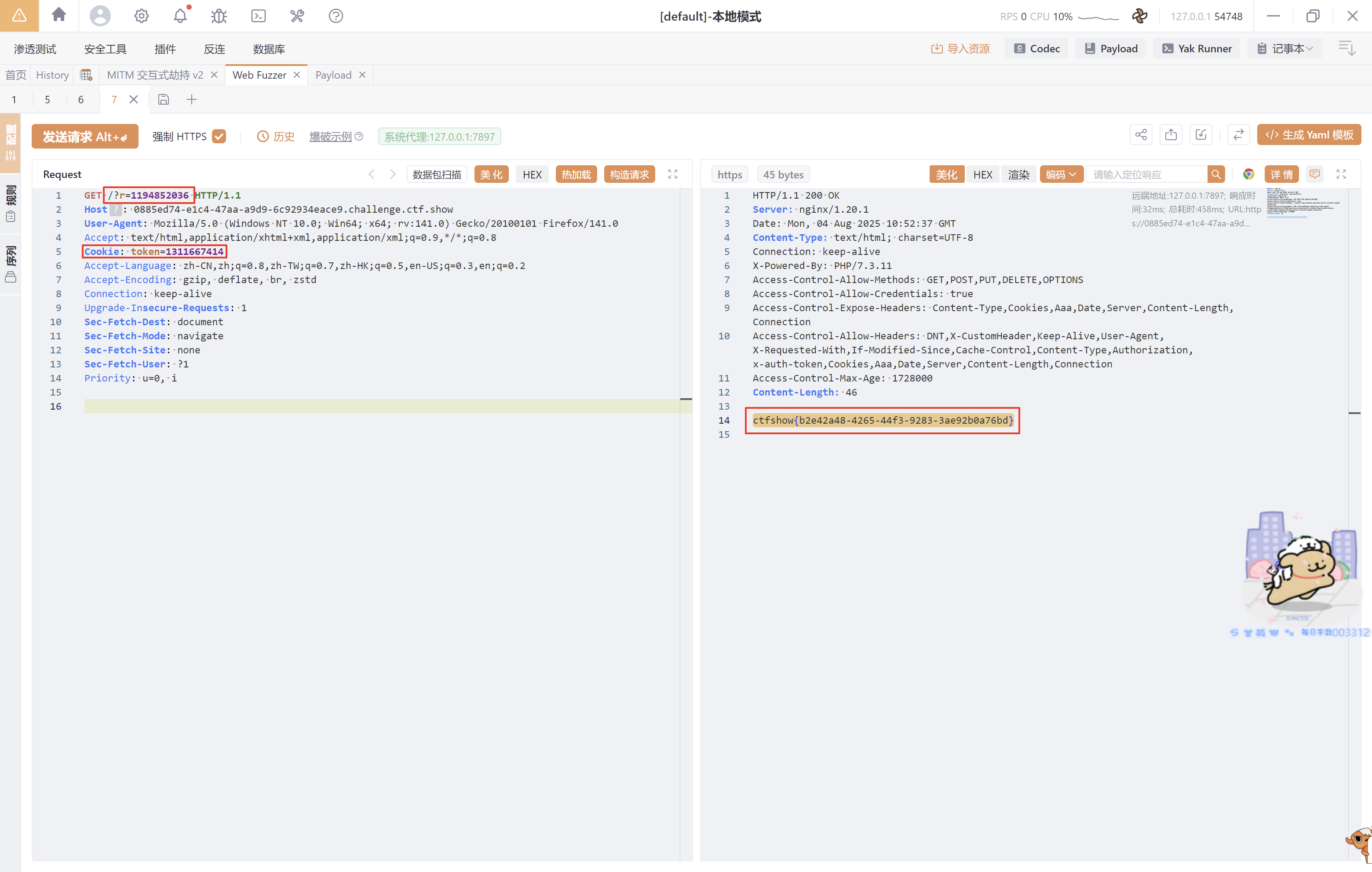Expand the 编码 dropdown in response panel

coord(1060,174)
